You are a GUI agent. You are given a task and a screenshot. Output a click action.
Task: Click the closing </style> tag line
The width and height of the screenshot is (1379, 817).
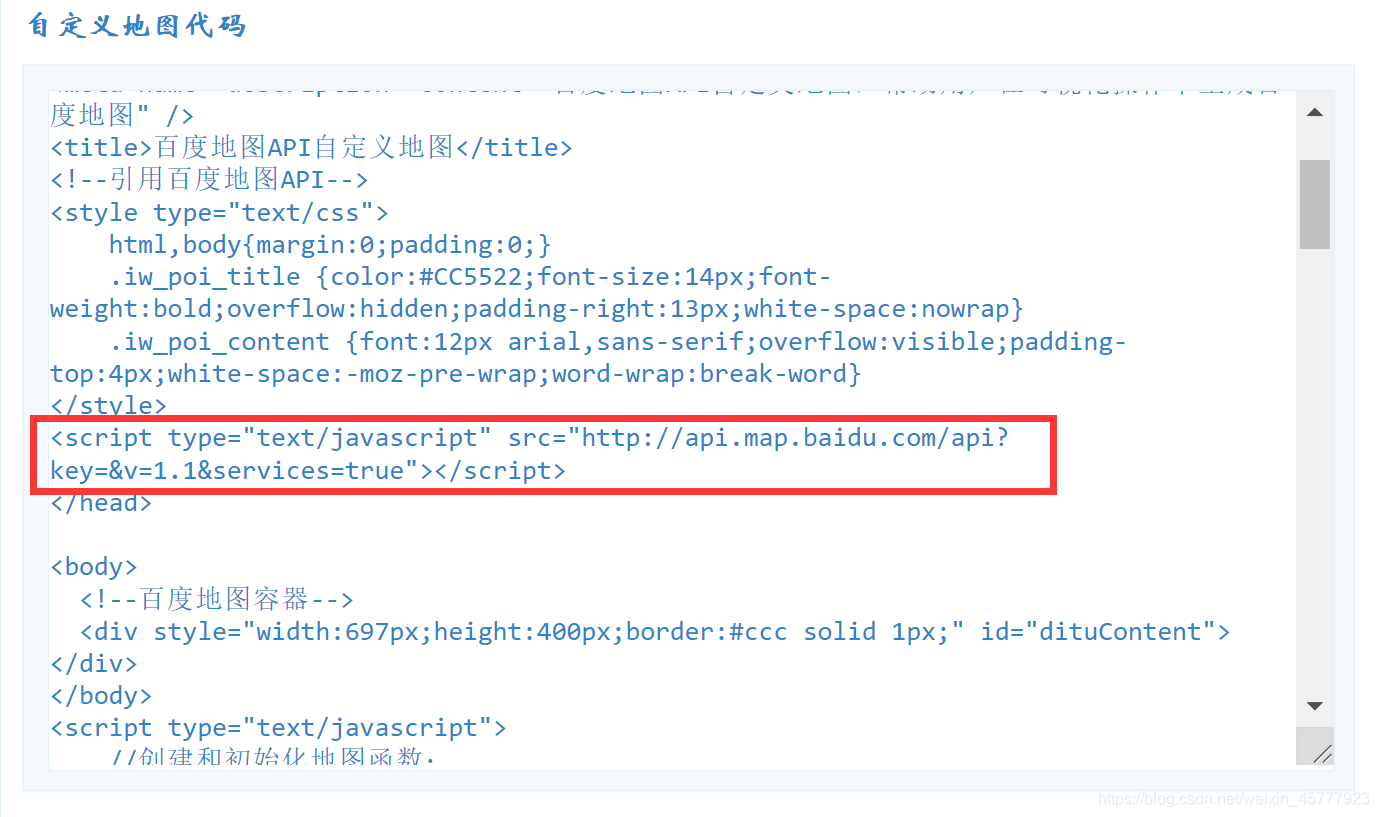(x=108, y=406)
